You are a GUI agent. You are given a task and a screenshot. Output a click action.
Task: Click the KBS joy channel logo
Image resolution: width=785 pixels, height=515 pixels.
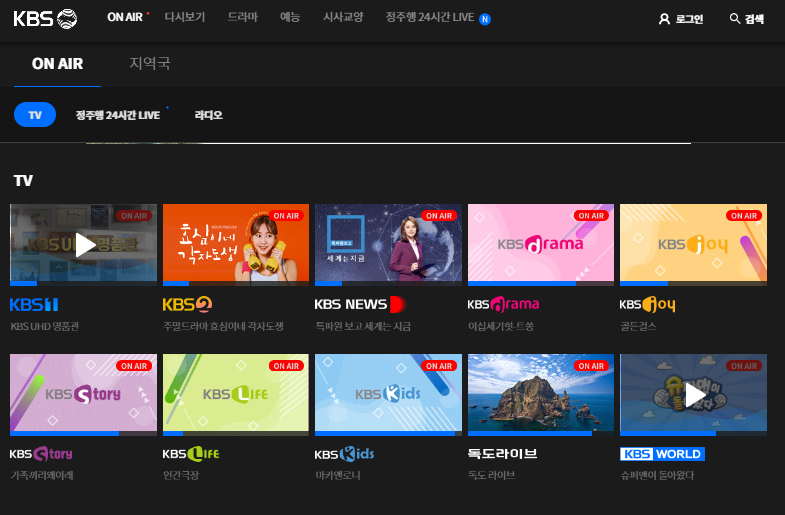click(647, 304)
